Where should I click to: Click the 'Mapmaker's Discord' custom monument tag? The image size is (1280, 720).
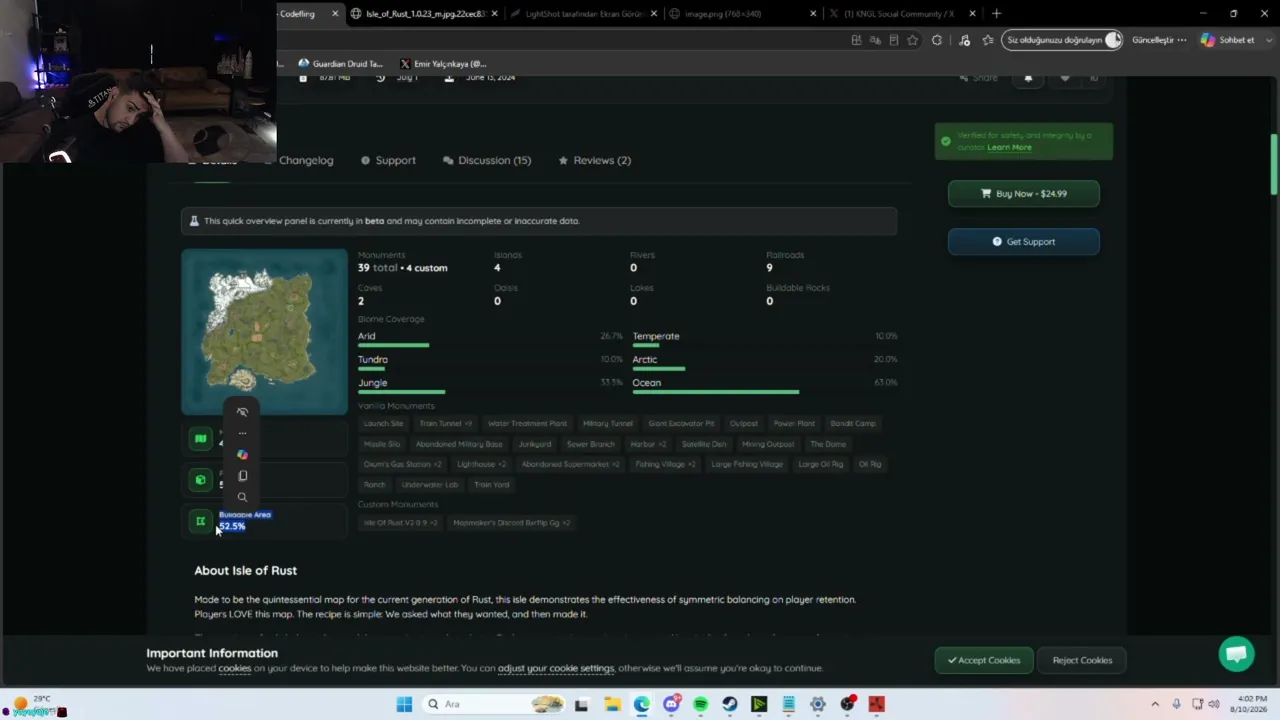point(511,523)
